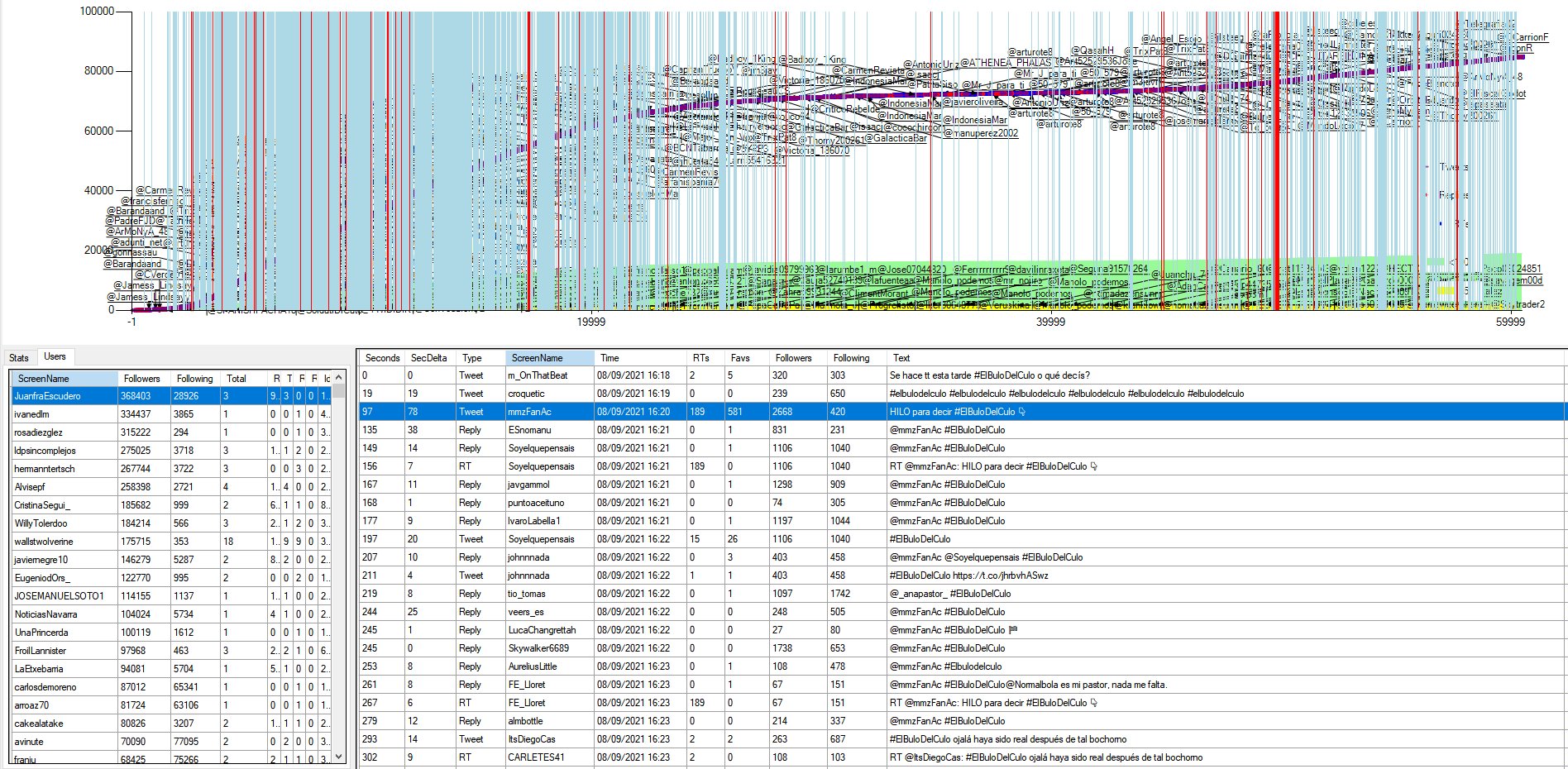Switch to the Stats tab
The image size is (1568, 769).
[x=19, y=358]
